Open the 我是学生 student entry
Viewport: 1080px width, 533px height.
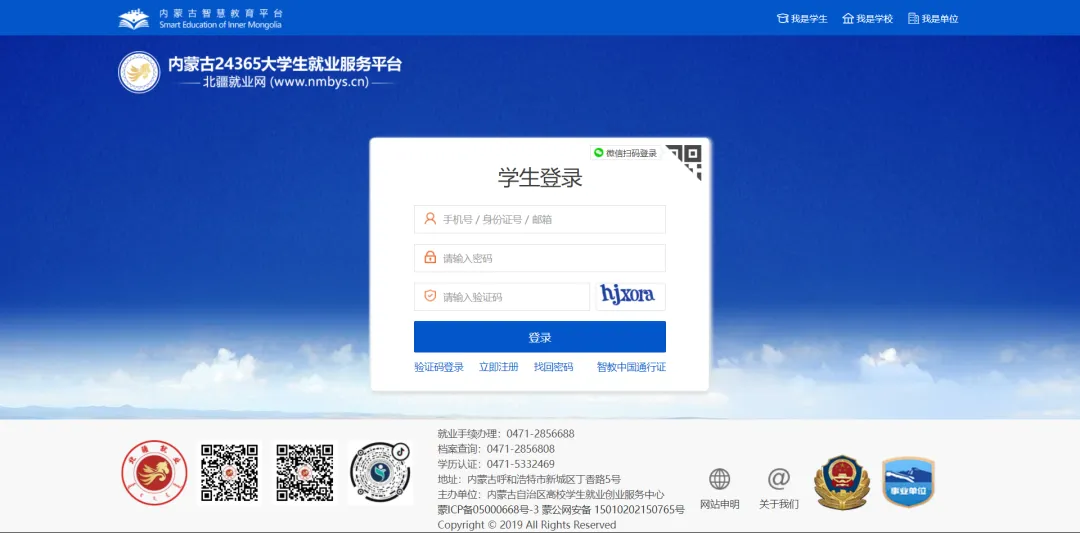click(802, 19)
